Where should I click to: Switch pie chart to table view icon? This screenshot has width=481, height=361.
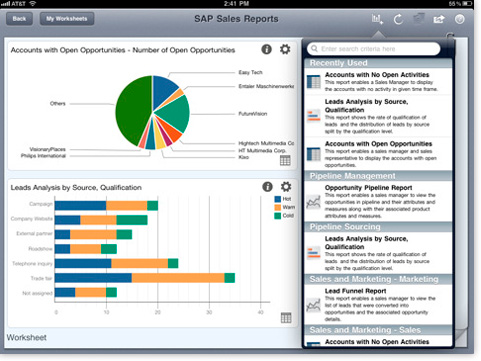pyautogui.click(x=285, y=160)
